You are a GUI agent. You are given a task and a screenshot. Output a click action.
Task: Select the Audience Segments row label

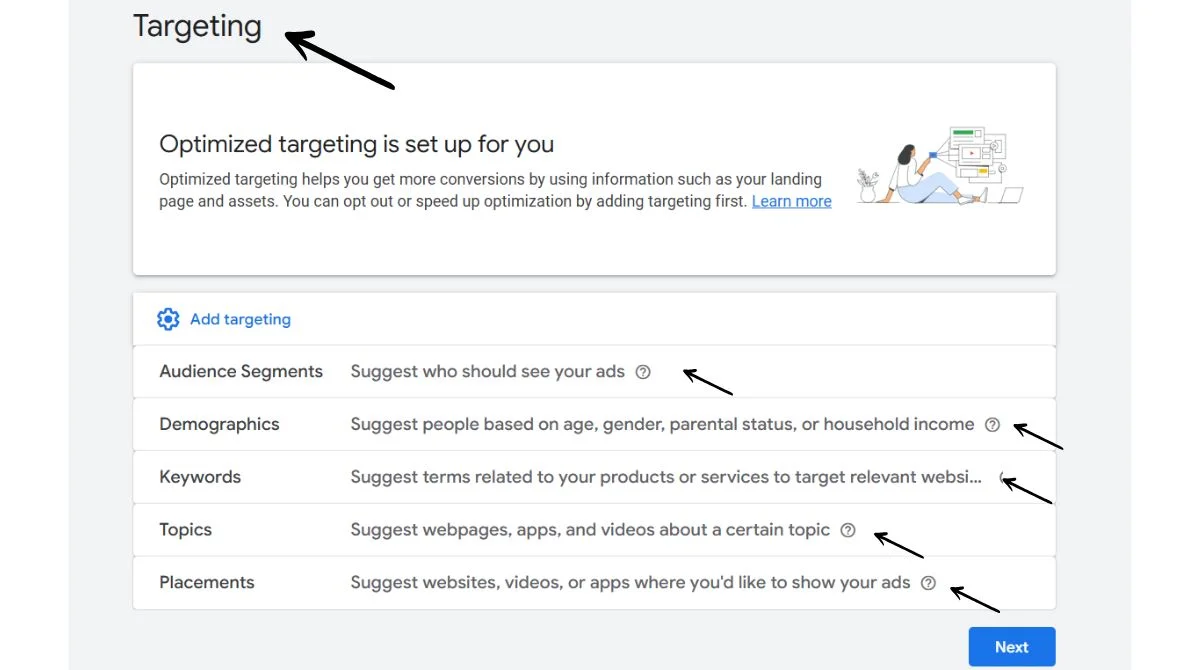click(x=241, y=372)
